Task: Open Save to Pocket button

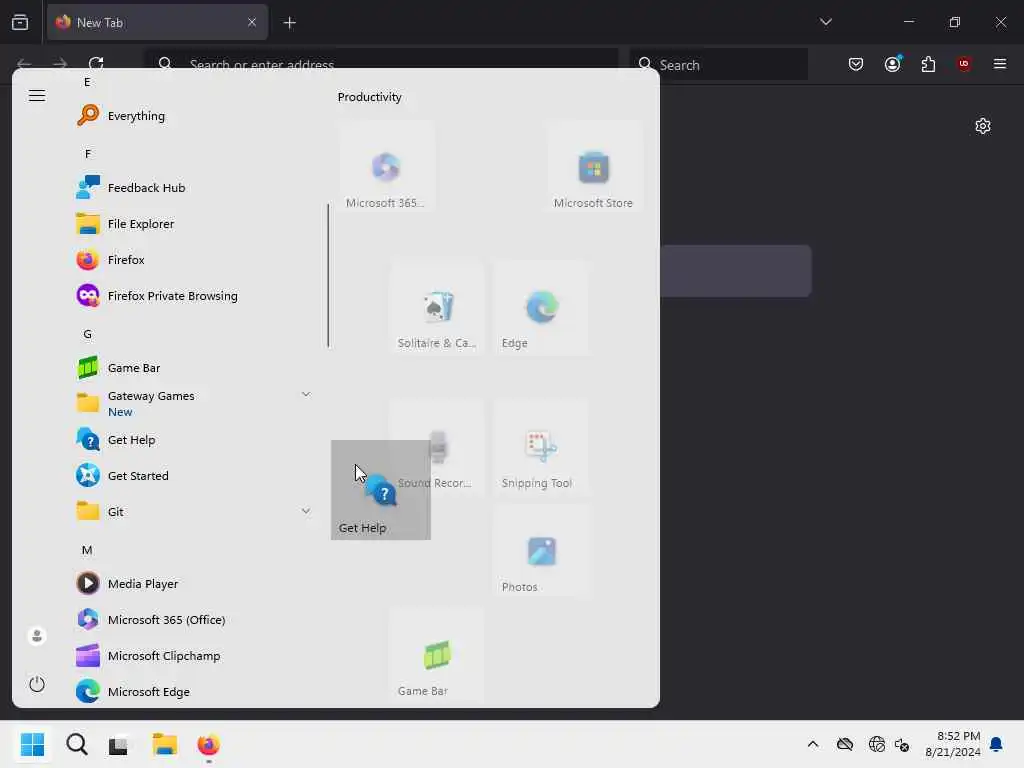Action: pyautogui.click(x=856, y=64)
